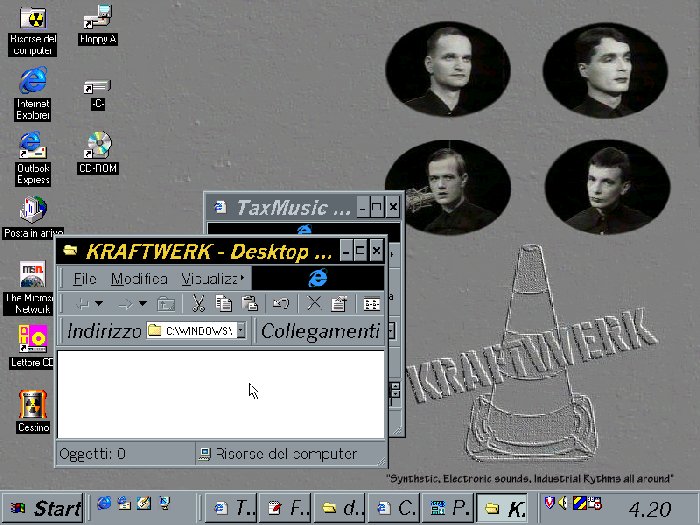Click the C:\WINDOWS address field
Image resolution: width=700 pixels, height=525 pixels.
pos(197,330)
